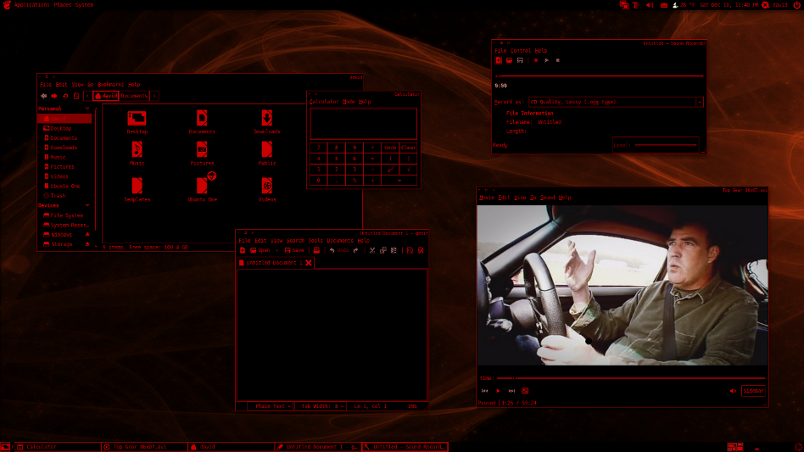Open the Applications menu in top panel
Image resolution: width=804 pixels, height=452 pixels.
31,5
